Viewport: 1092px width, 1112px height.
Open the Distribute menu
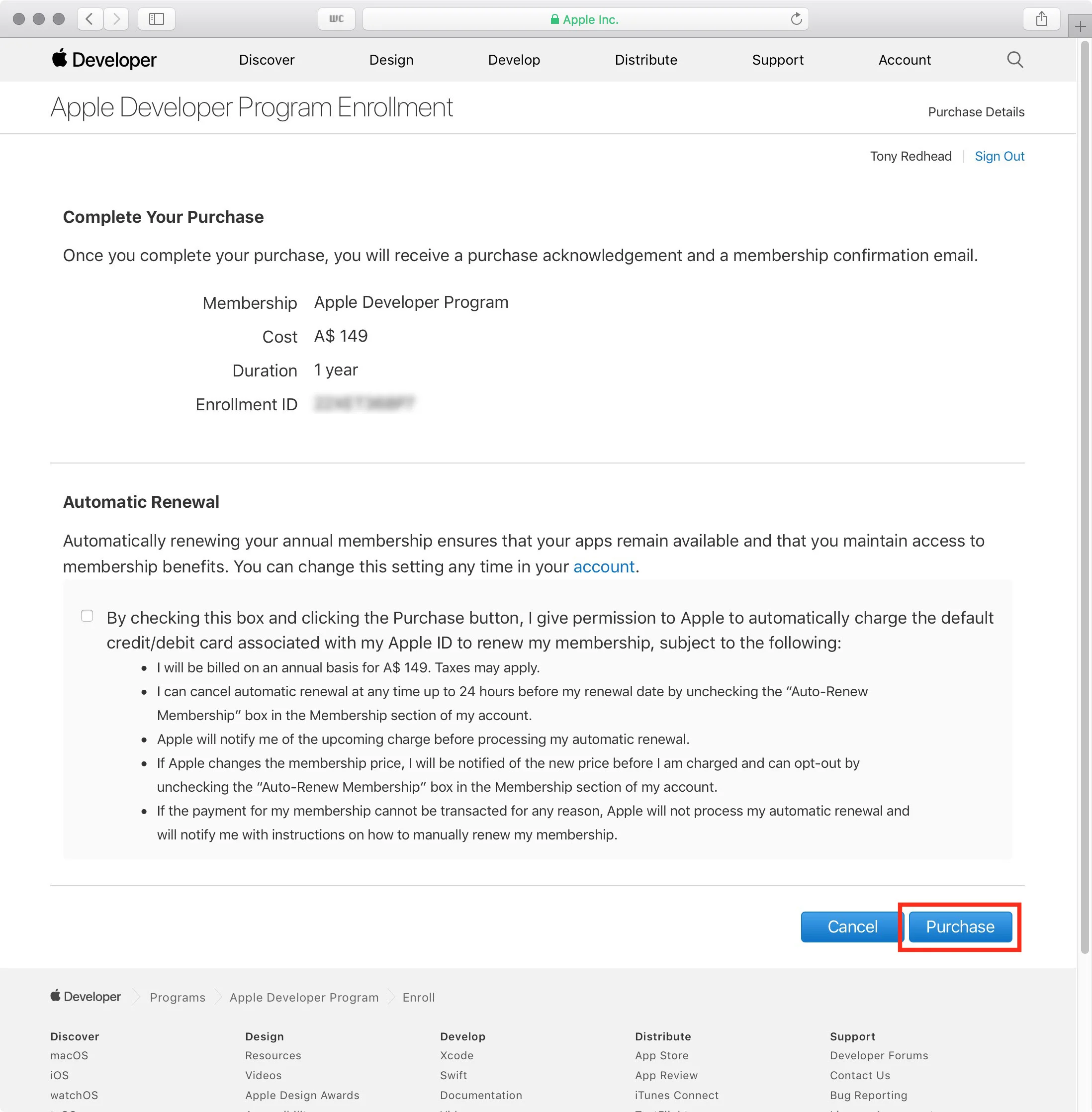pyautogui.click(x=646, y=60)
